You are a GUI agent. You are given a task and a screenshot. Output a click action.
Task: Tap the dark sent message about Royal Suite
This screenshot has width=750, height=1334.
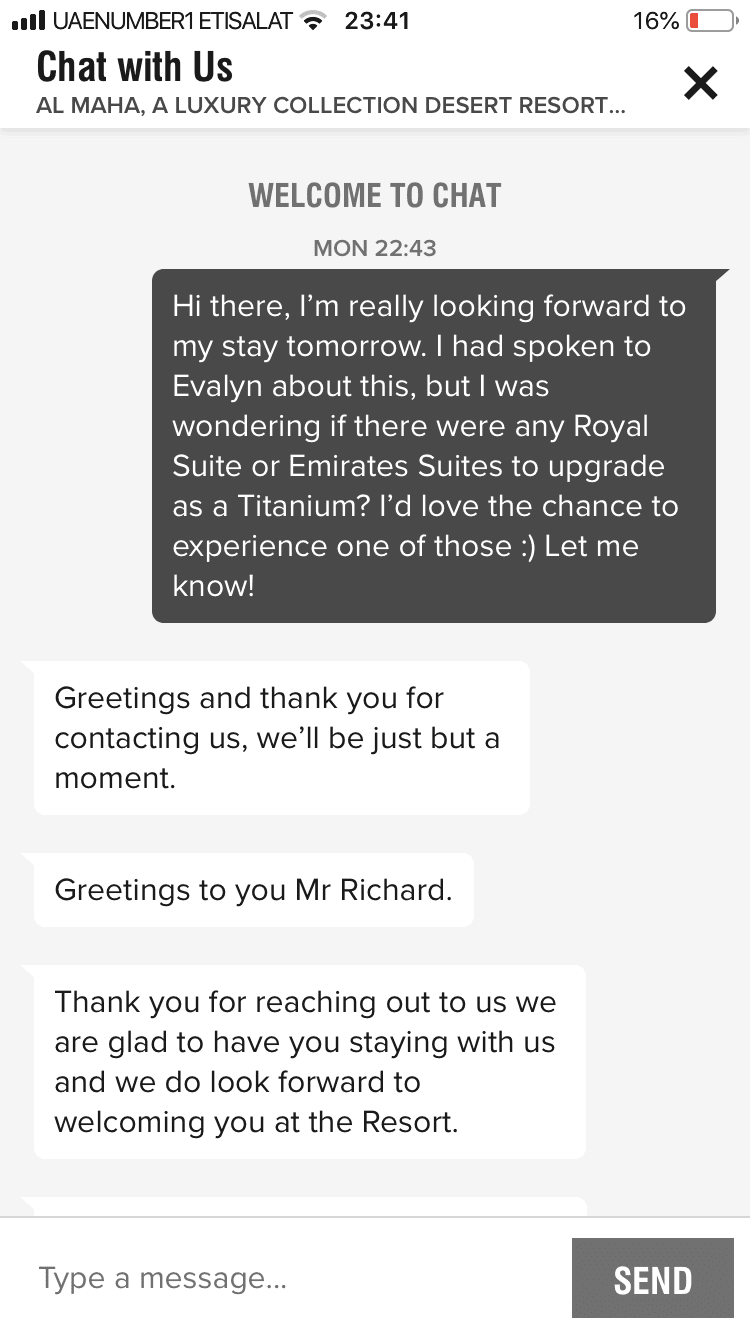click(433, 445)
